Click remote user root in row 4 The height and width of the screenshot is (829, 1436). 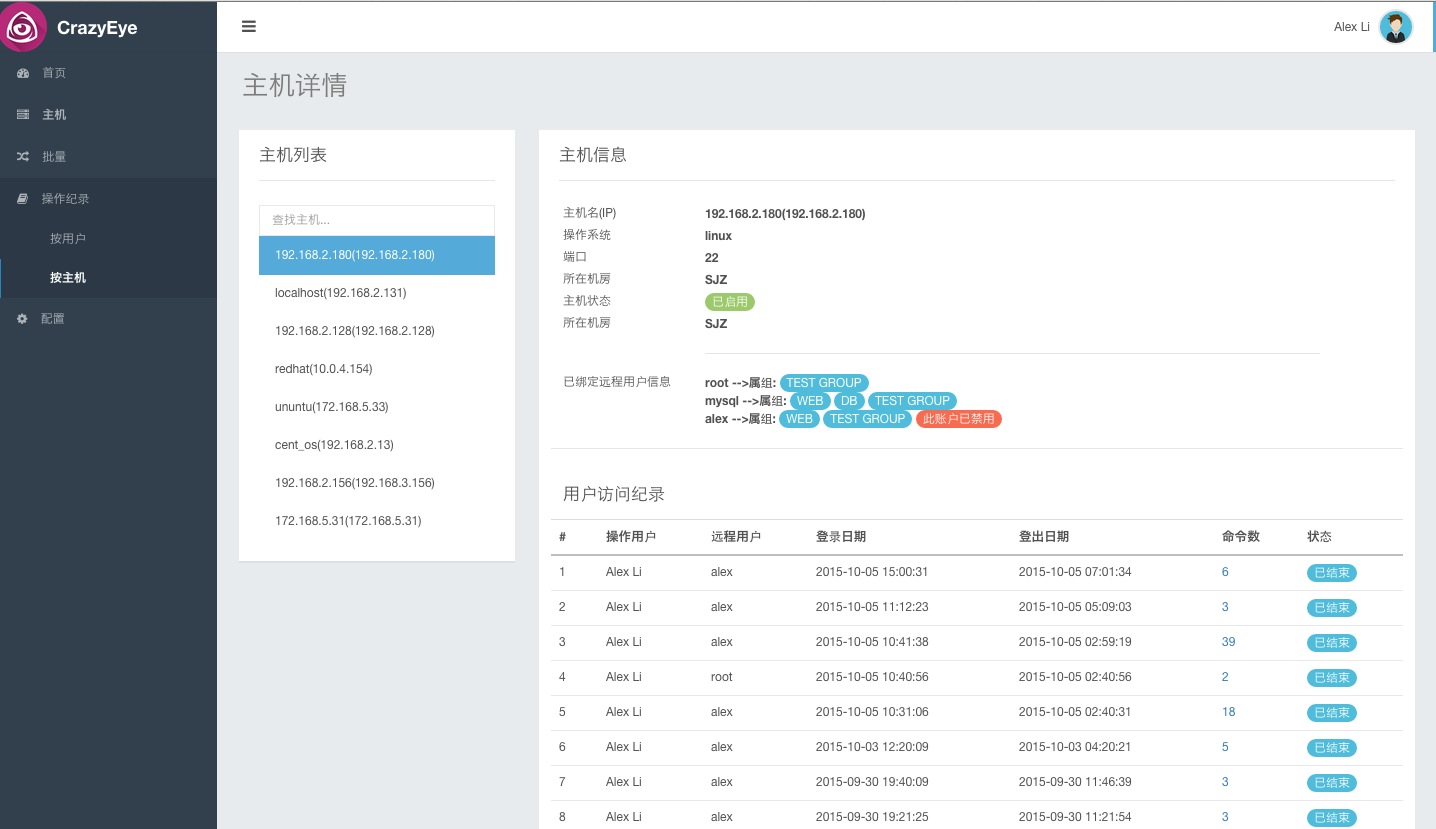click(x=722, y=677)
